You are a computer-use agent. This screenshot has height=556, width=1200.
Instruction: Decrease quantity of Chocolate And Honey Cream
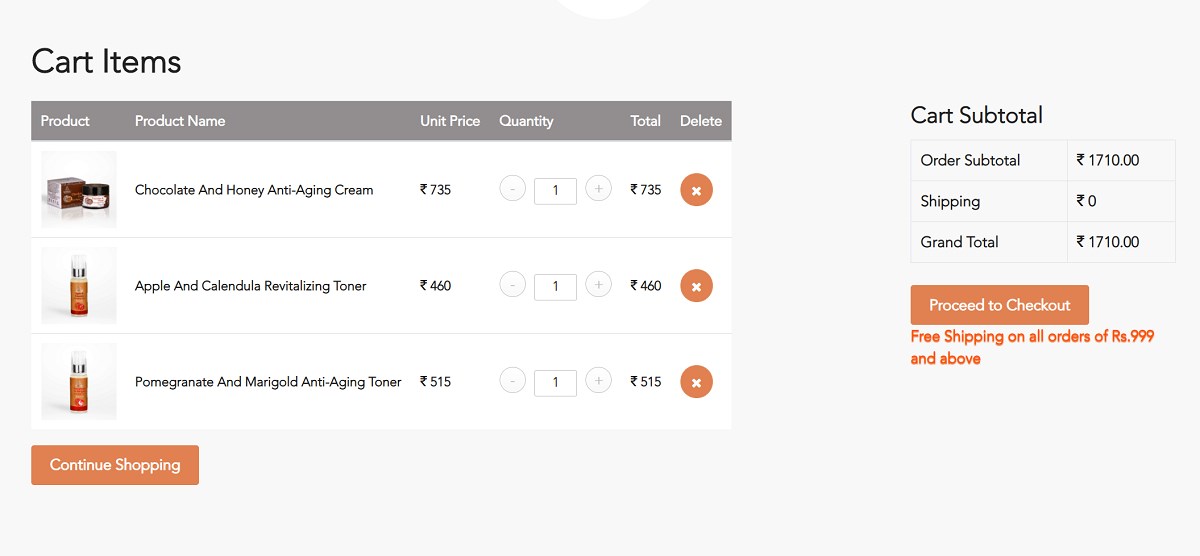(x=512, y=189)
